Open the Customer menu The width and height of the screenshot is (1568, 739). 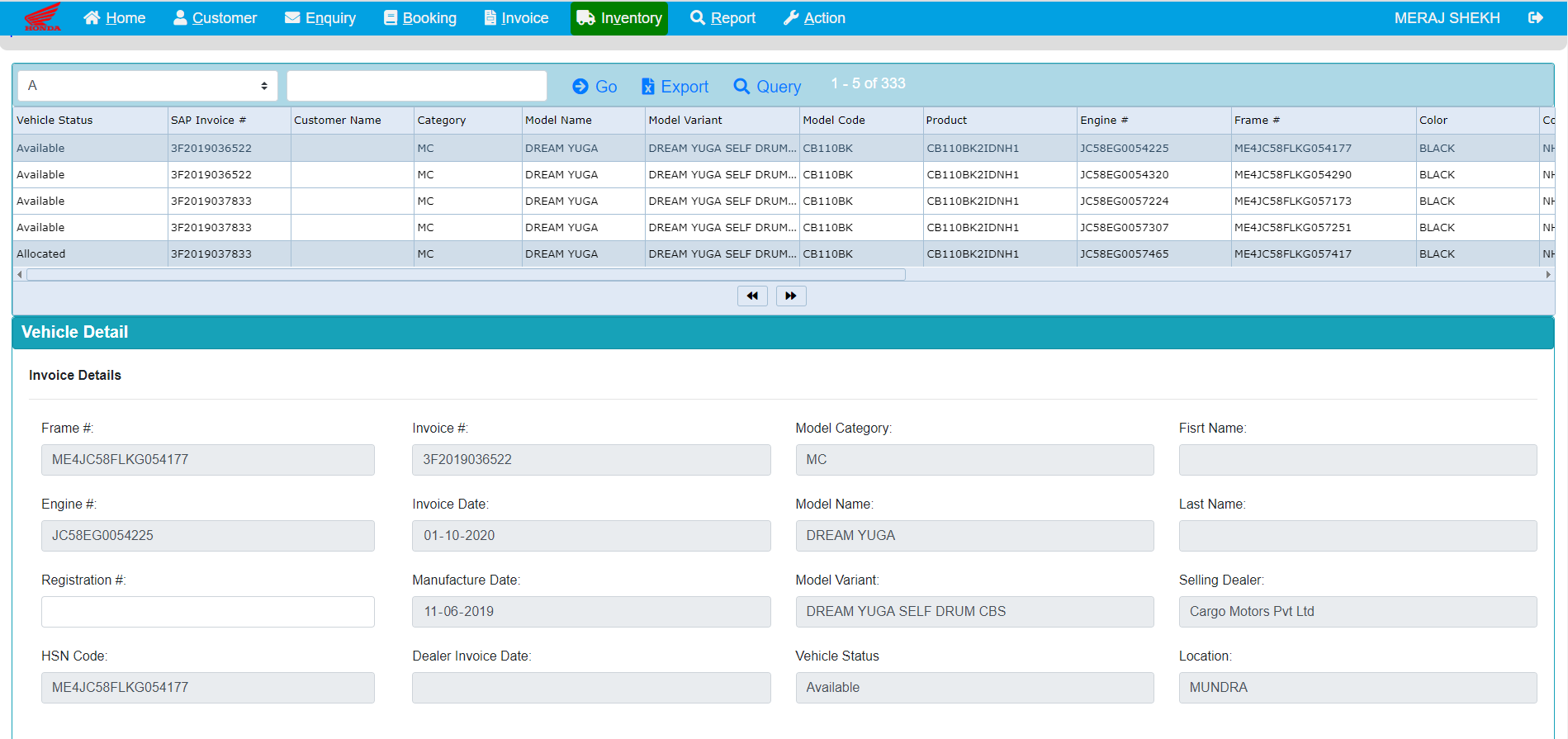215,18
